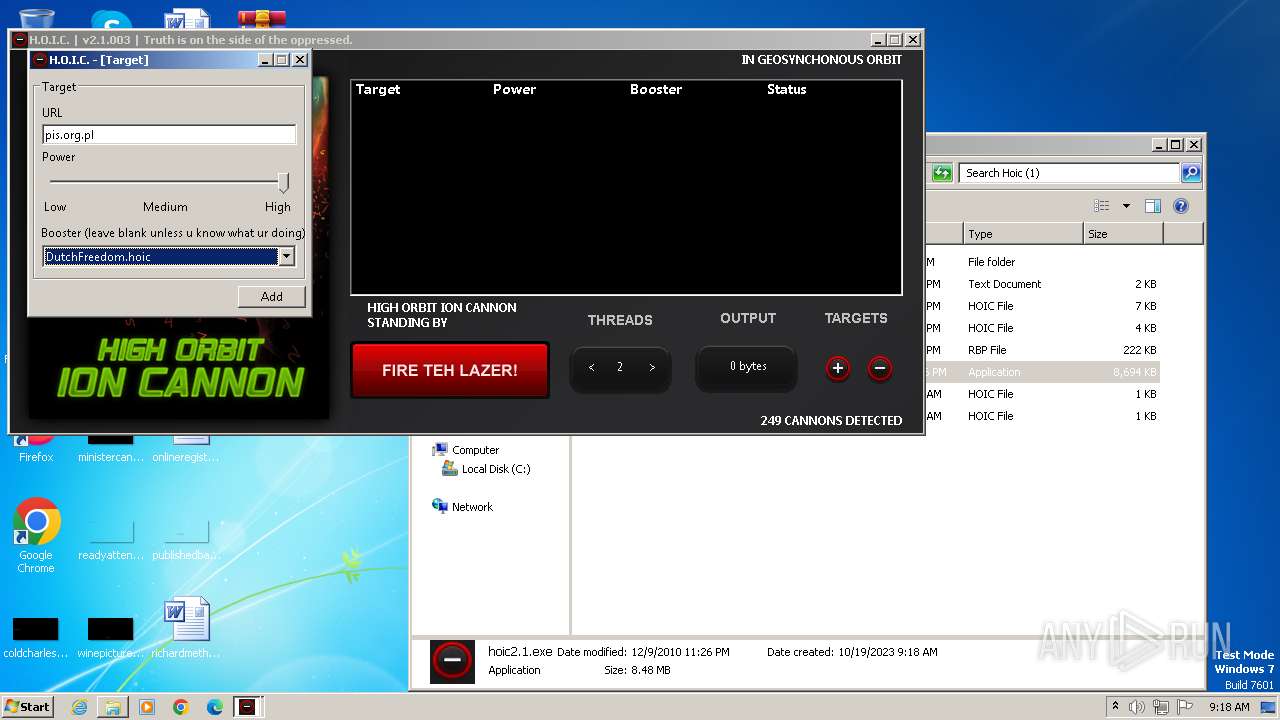The width and height of the screenshot is (1280, 720).
Task: Open the Start menu
Action: 27,706
